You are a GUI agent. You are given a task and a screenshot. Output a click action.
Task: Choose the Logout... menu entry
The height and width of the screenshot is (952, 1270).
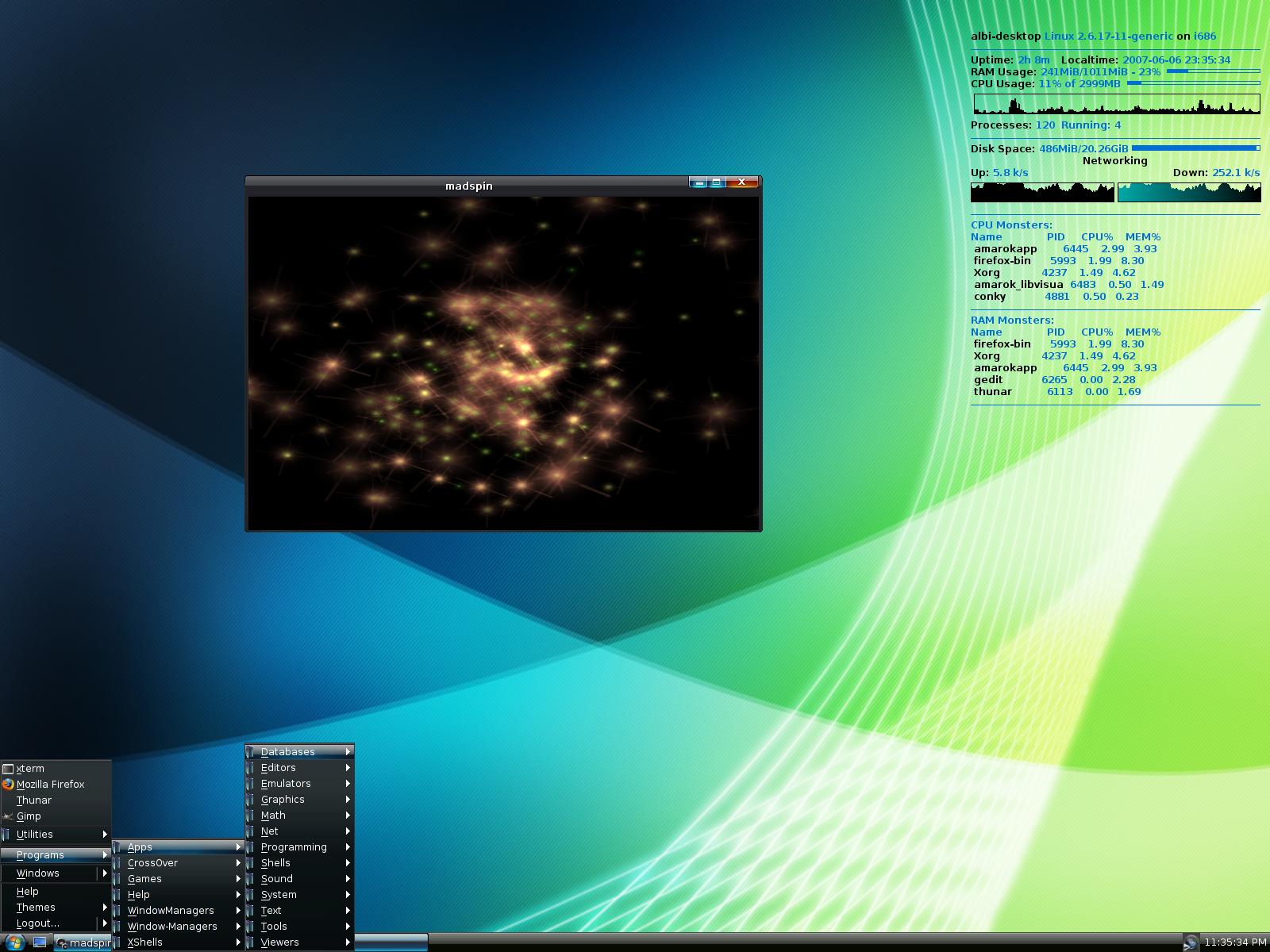click(56, 923)
